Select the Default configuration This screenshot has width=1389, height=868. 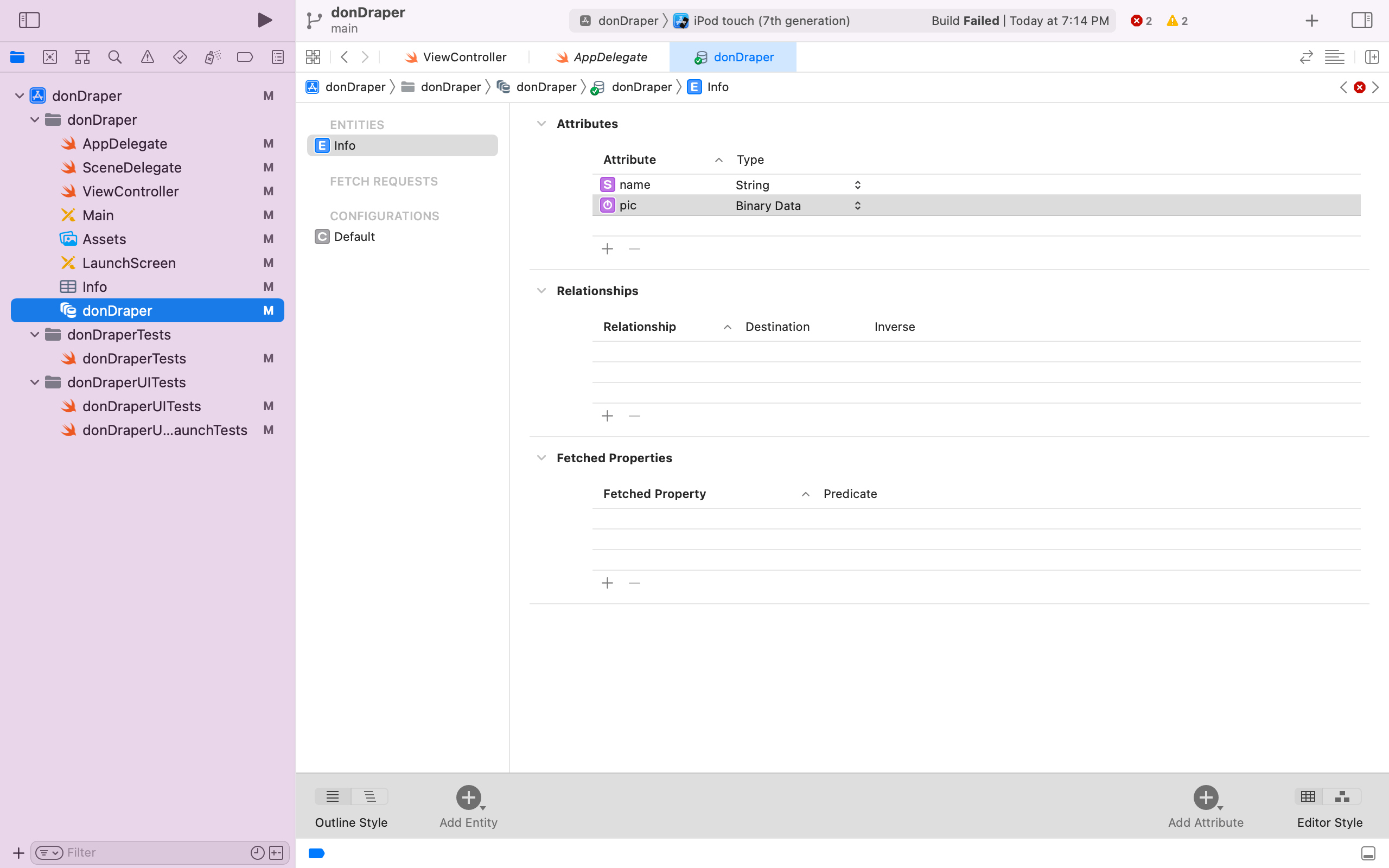[354, 237]
